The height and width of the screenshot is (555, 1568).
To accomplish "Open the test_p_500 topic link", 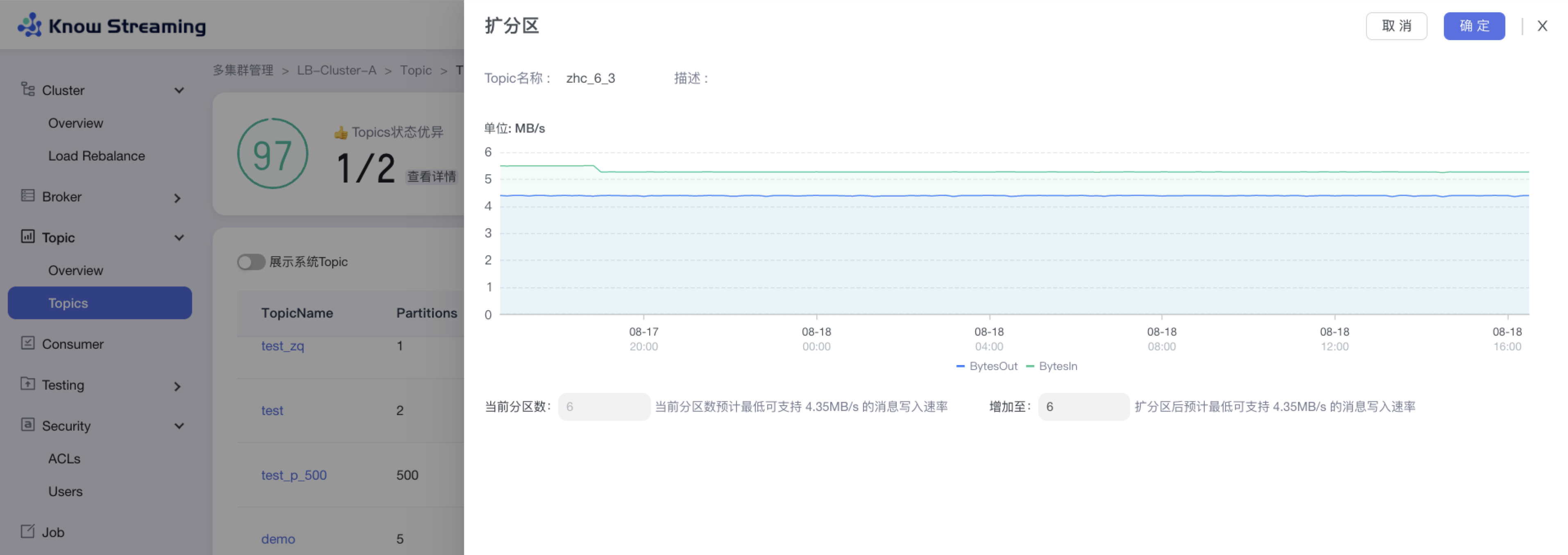I will pyautogui.click(x=293, y=475).
